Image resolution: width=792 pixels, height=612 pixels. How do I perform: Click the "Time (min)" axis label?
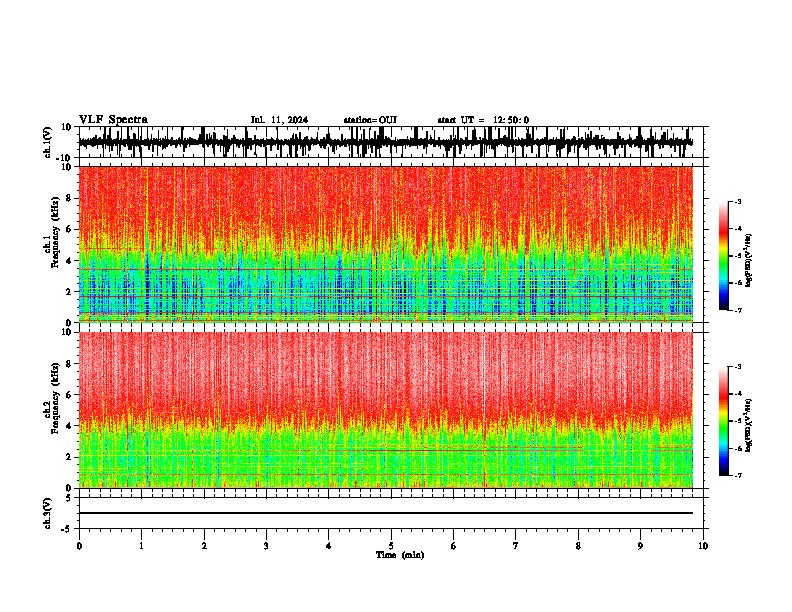point(400,555)
